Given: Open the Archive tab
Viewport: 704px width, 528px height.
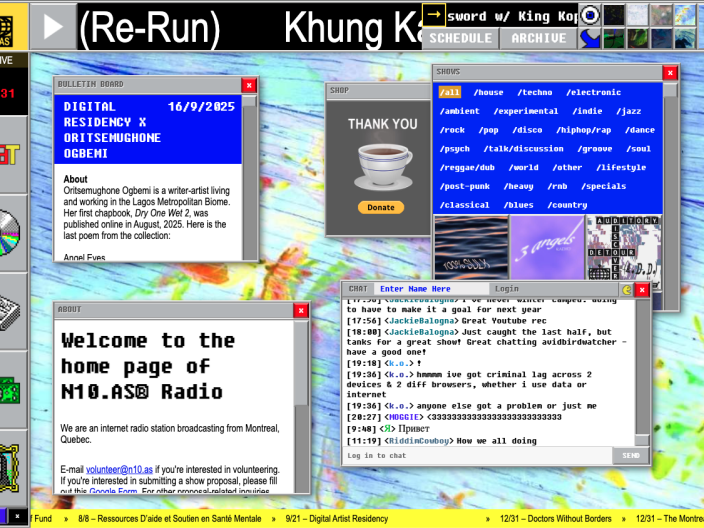Looking at the screenshot, I should point(539,39).
